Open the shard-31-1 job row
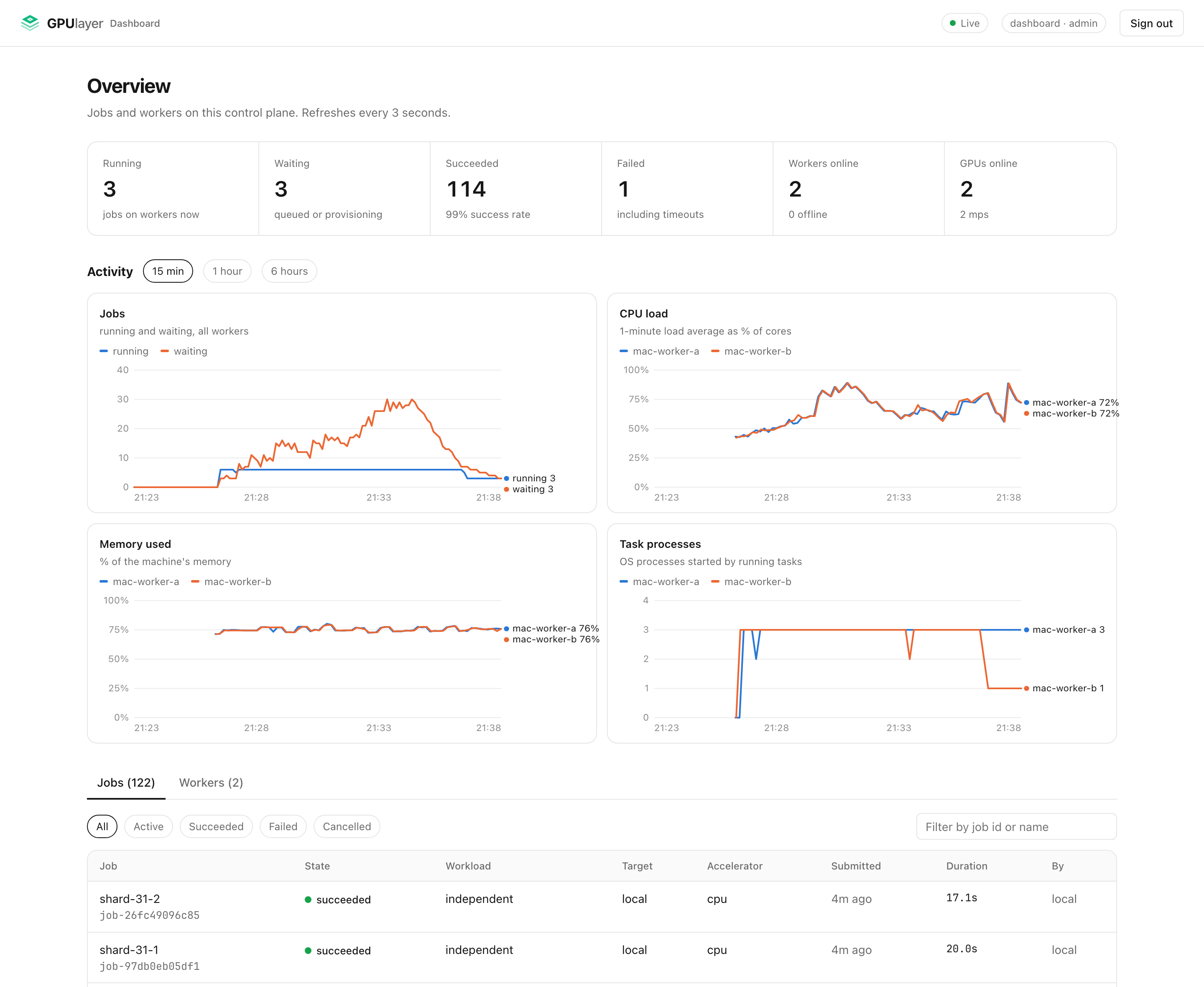 tap(602, 957)
